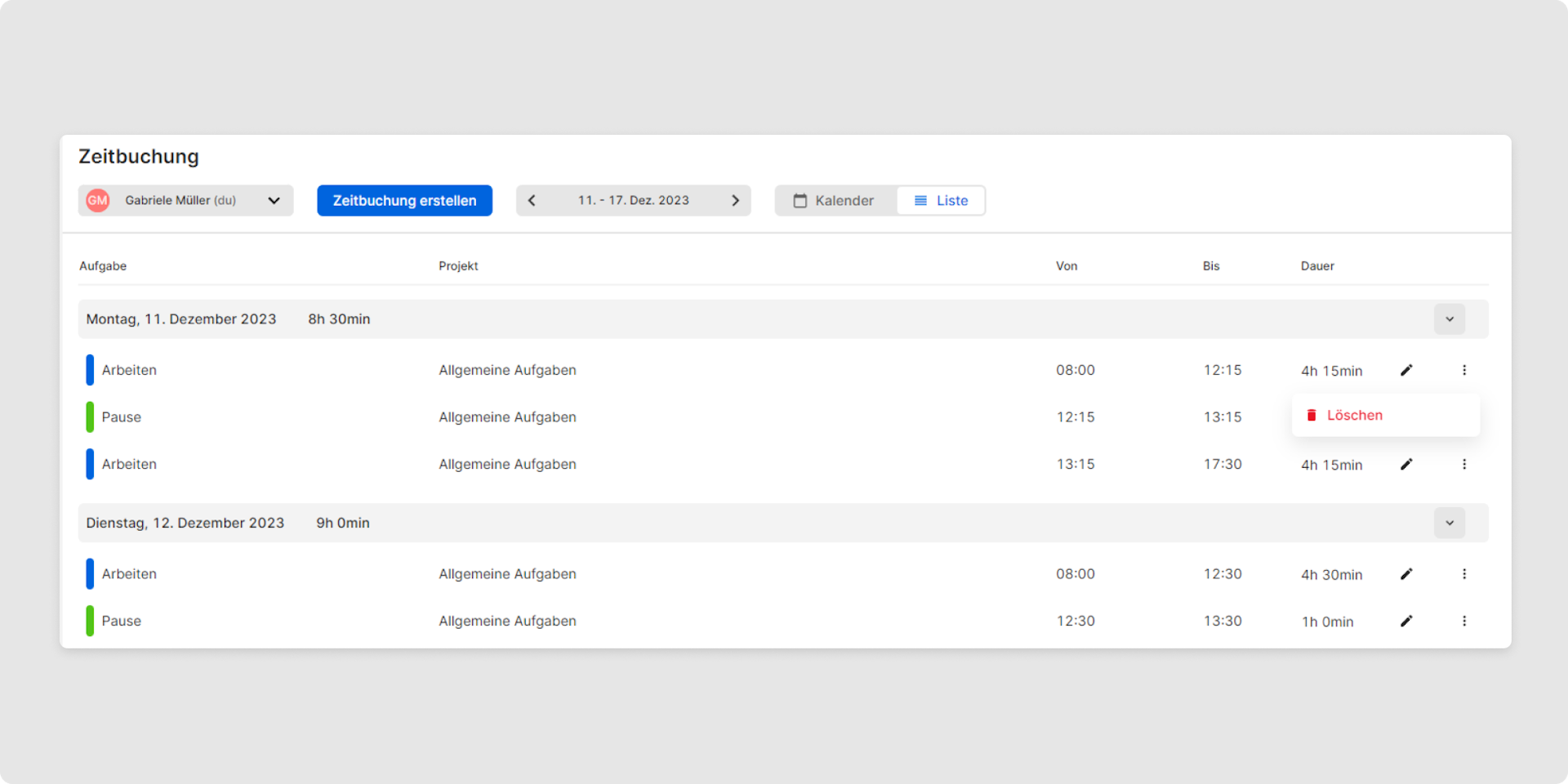Go to the previous week
The image size is (1568, 784).
(532, 200)
